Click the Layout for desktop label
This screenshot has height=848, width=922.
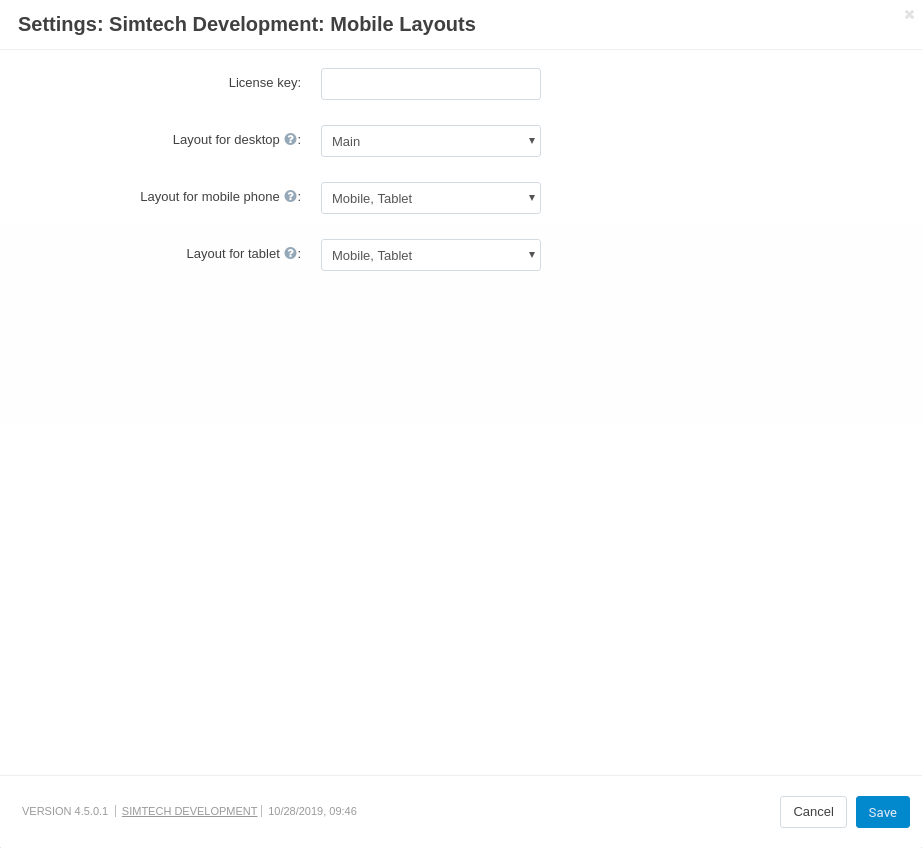226,139
